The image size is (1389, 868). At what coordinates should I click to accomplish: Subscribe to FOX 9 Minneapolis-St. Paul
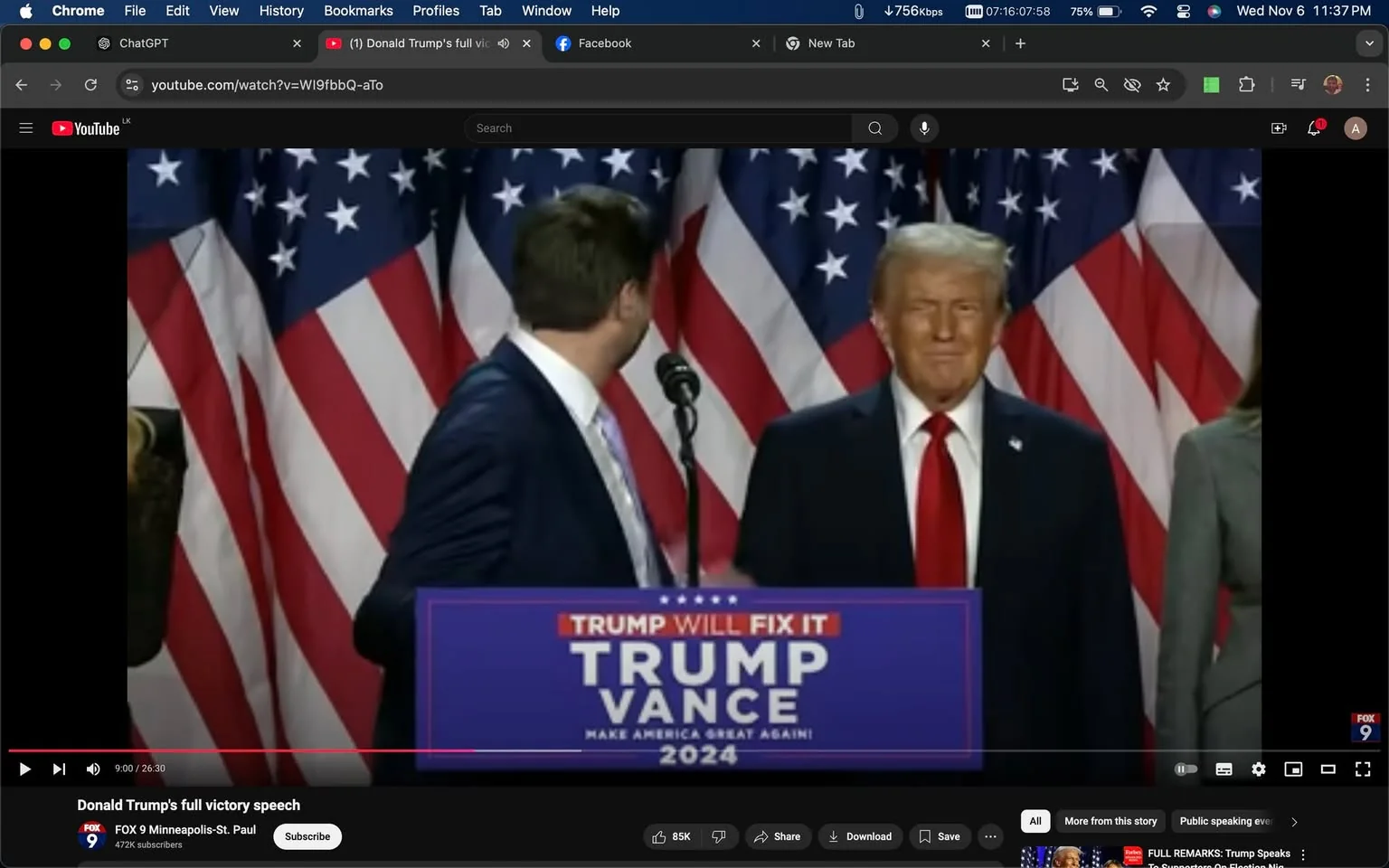(307, 837)
